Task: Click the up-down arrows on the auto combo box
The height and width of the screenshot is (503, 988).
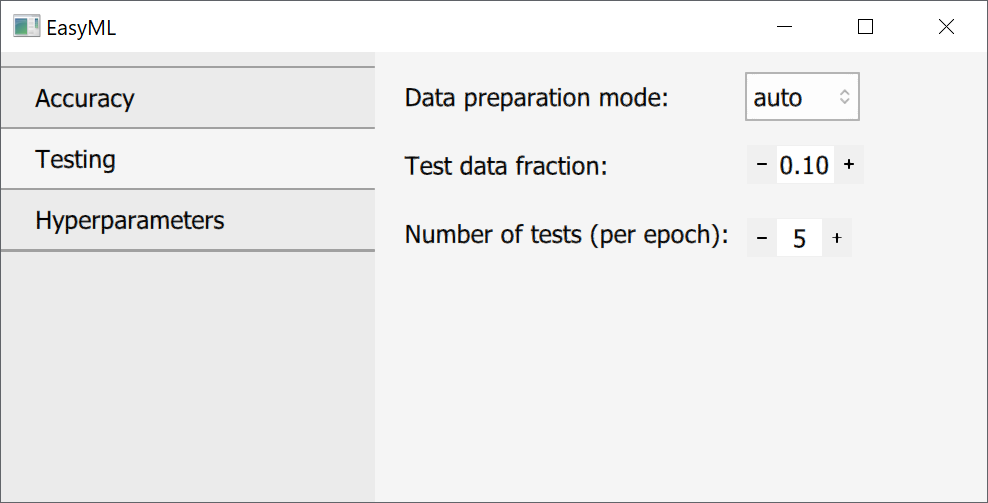Action: [845, 97]
